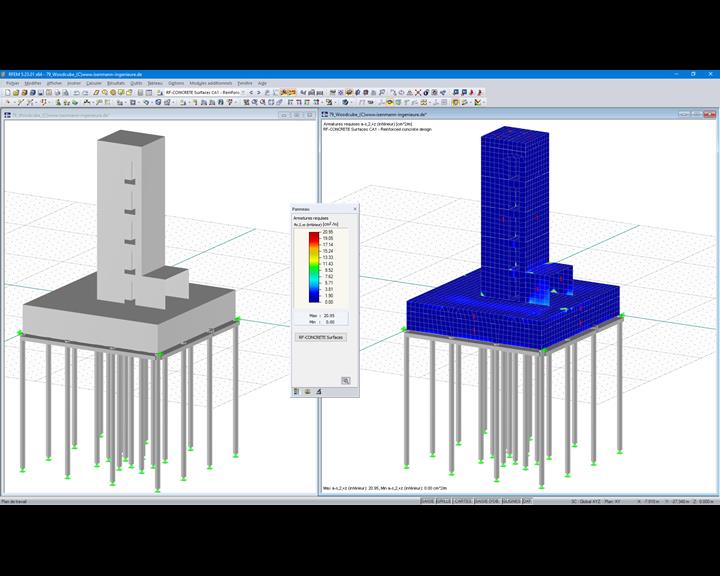Open the Modifier menu
The width and height of the screenshot is (720, 576).
33,83
